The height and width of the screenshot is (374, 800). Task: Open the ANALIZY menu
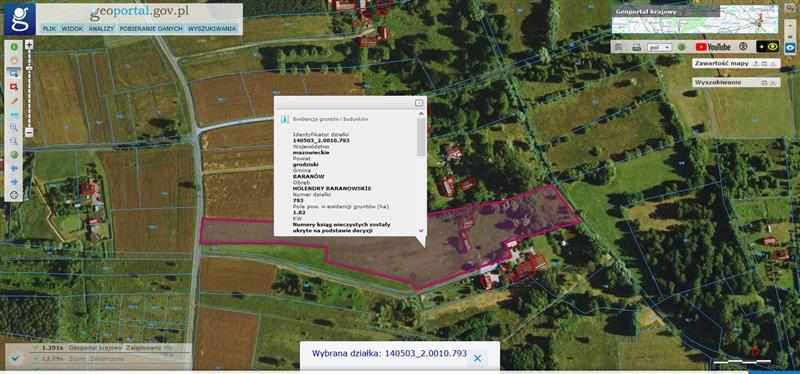101,29
